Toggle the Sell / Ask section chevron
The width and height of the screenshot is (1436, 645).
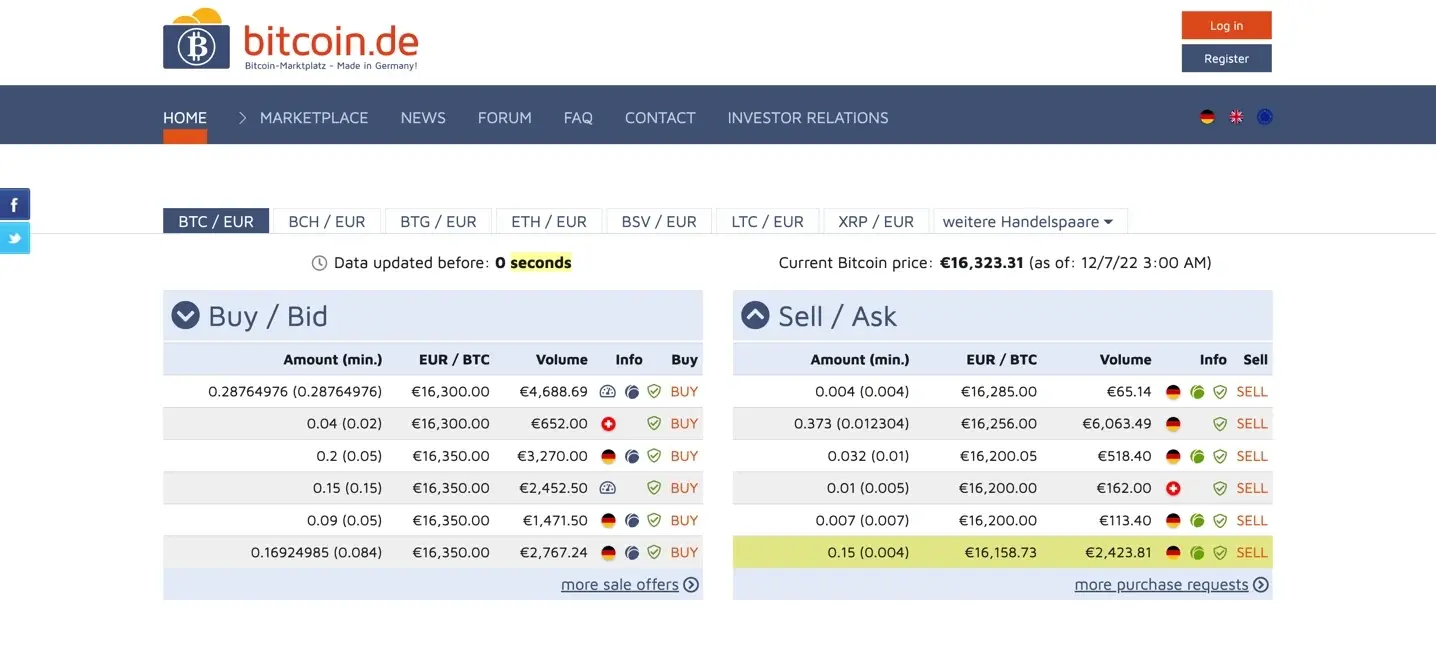pos(755,316)
